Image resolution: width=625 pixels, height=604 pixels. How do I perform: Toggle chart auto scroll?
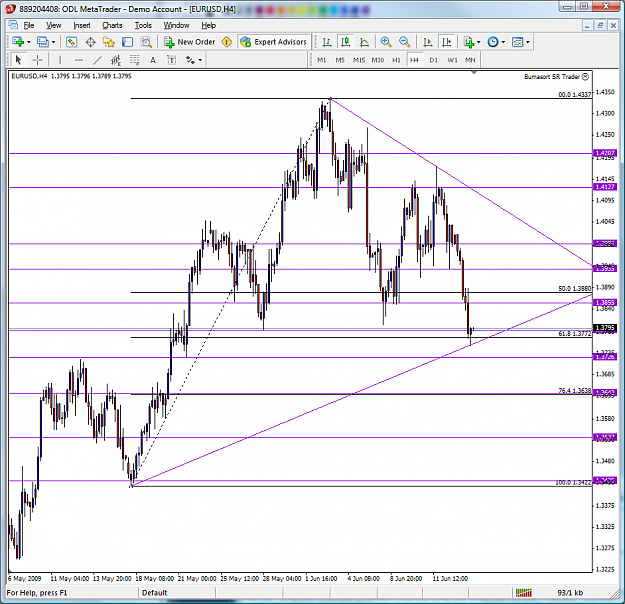(x=428, y=41)
